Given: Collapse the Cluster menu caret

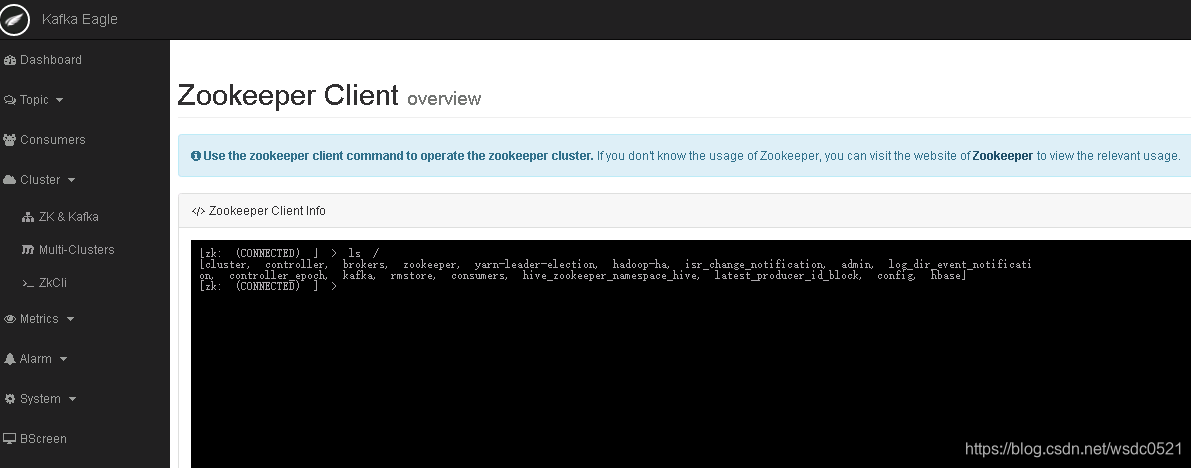Looking at the screenshot, I should [x=71, y=180].
